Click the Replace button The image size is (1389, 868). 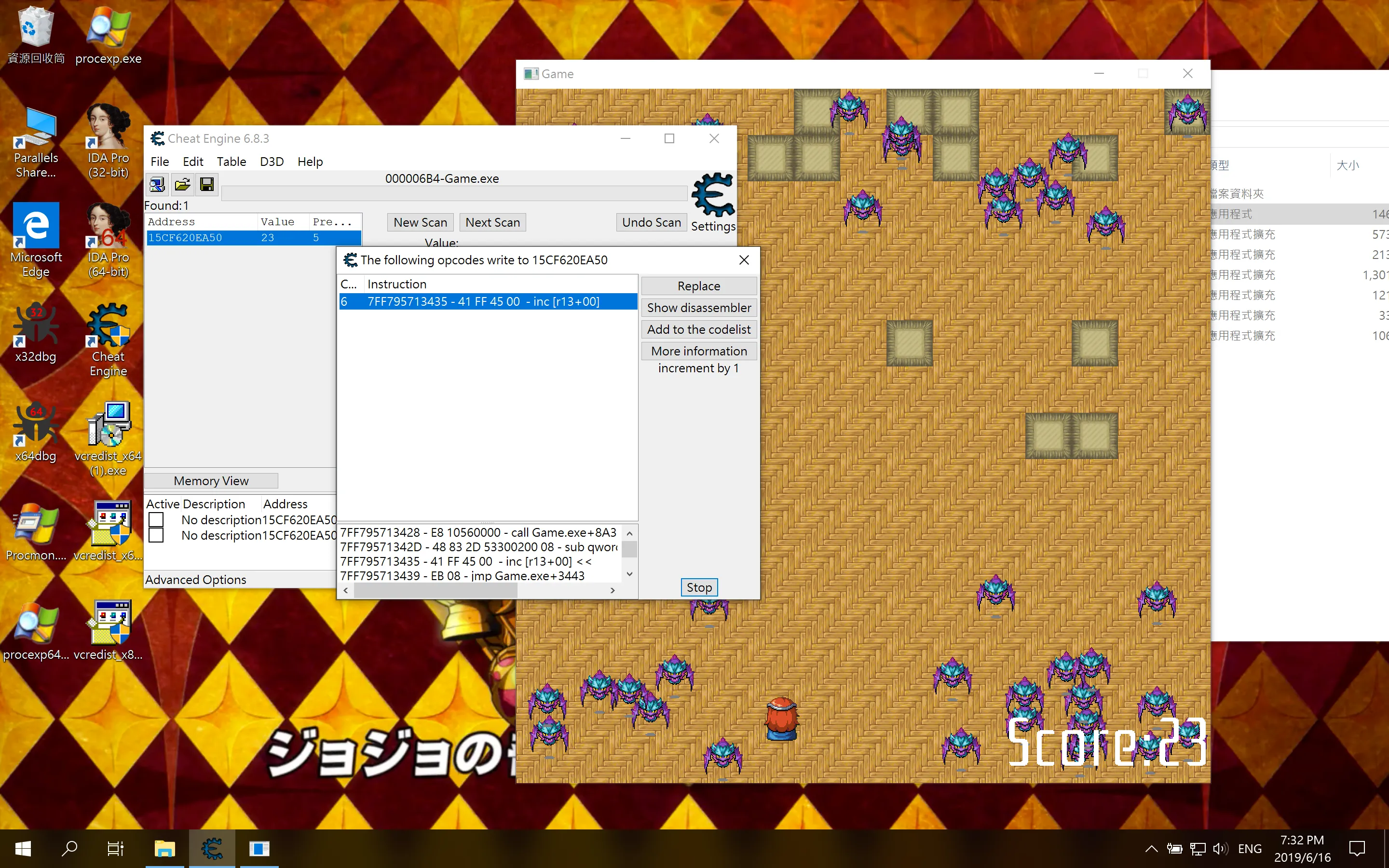(x=698, y=286)
